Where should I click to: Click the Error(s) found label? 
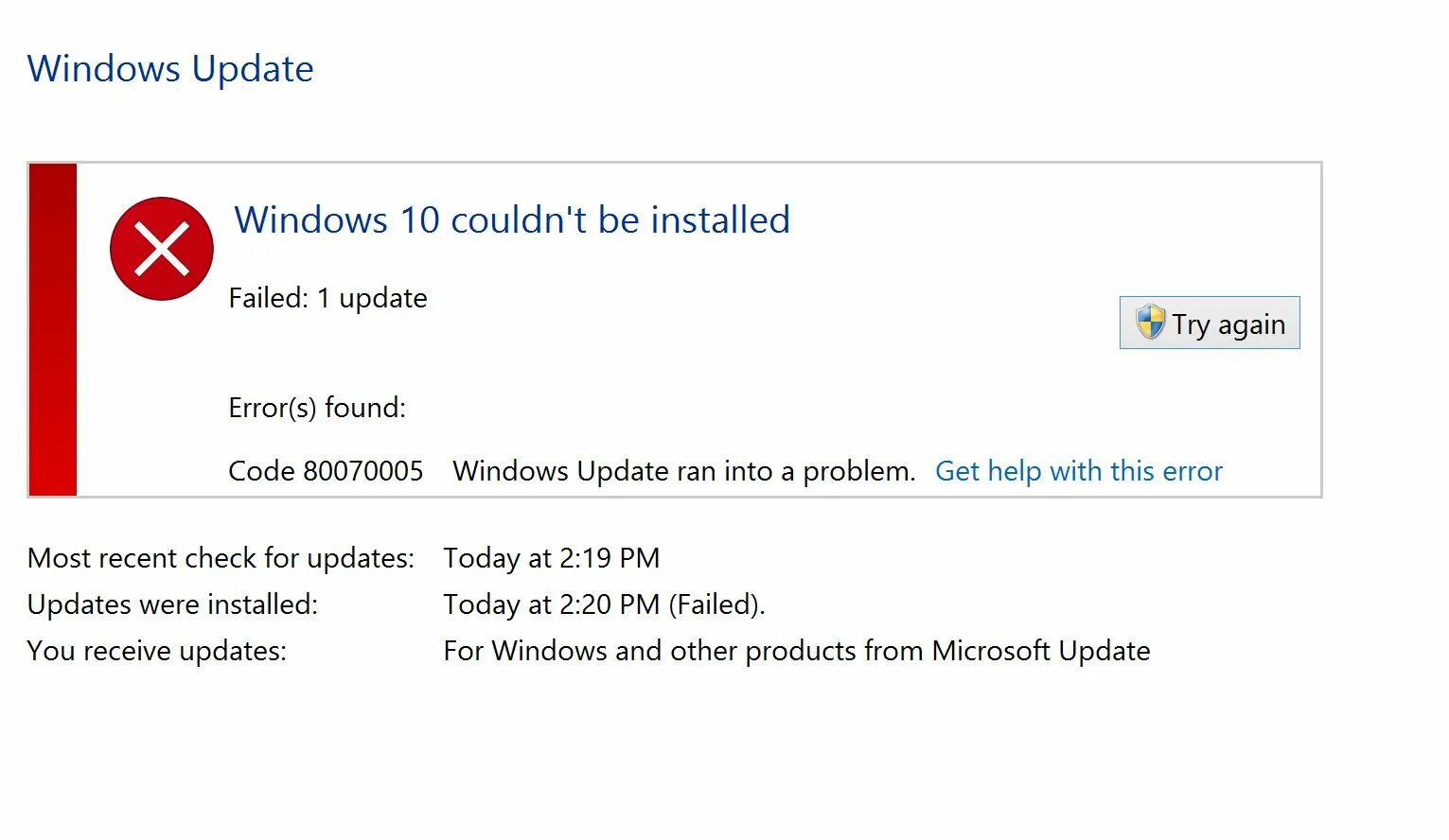coord(317,408)
